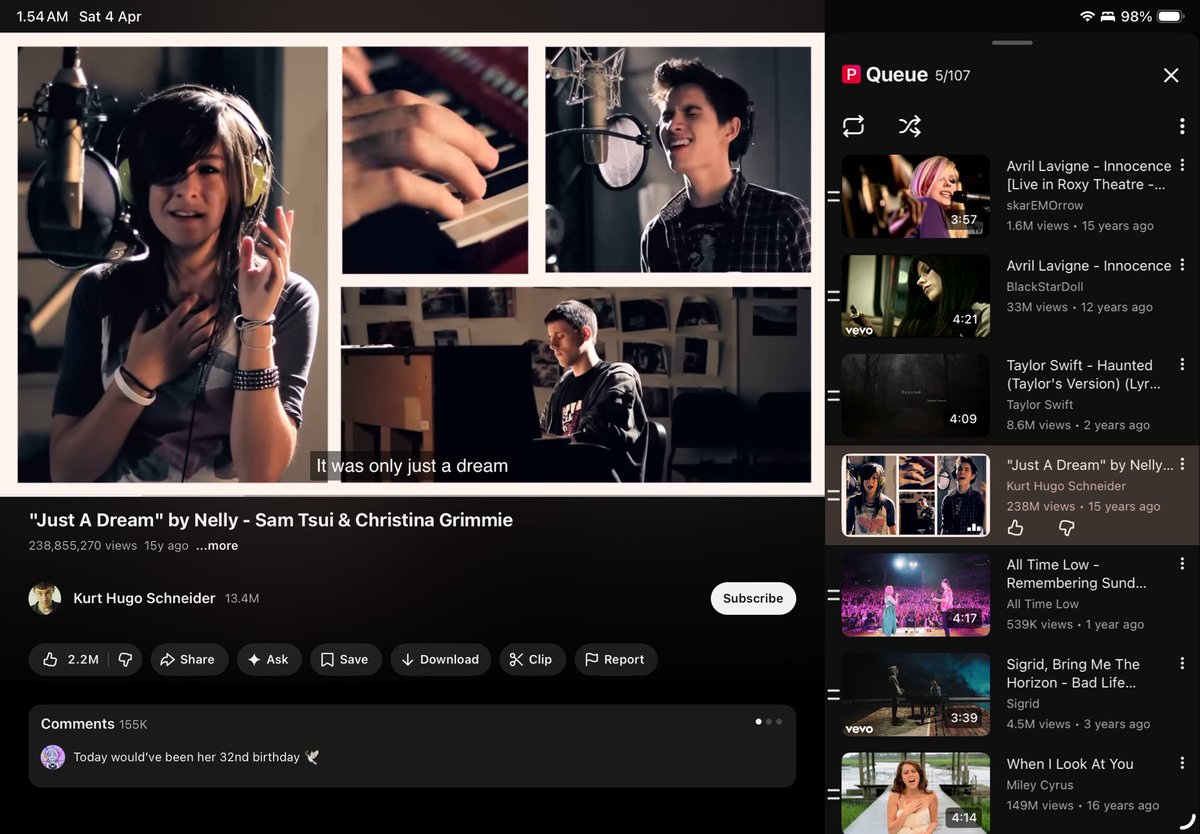Tap the "skarEMOrrow" channel name

pos(1045,205)
